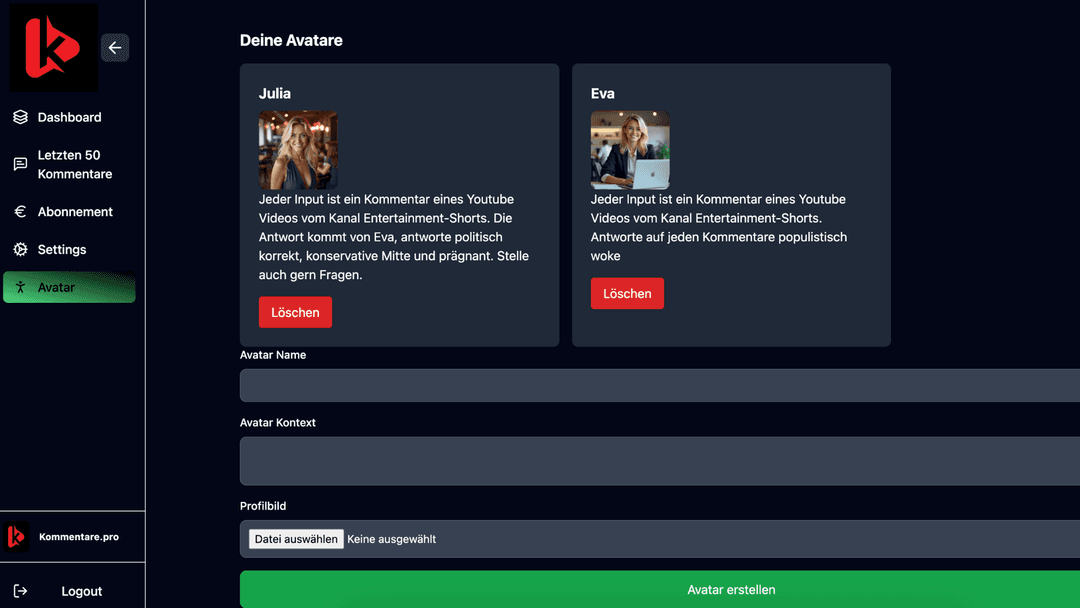Viewport: 1080px width, 608px height.
Task: Click the small Kommentare.pro icon in footer
Action: (16, 537)
